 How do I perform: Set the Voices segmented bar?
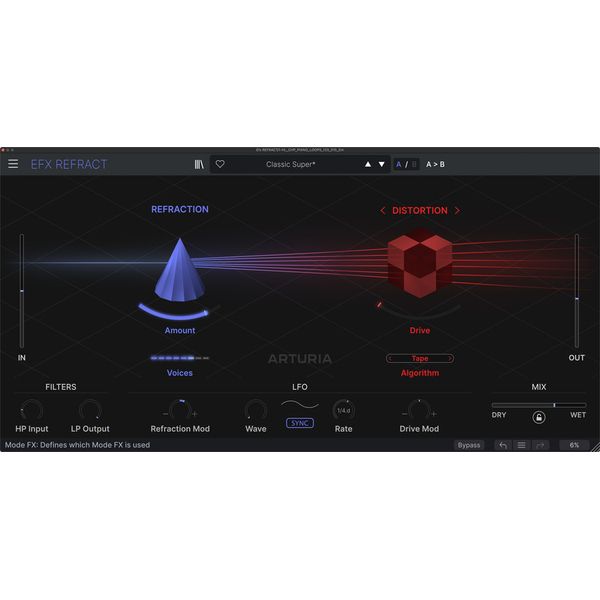click(180, 358)
